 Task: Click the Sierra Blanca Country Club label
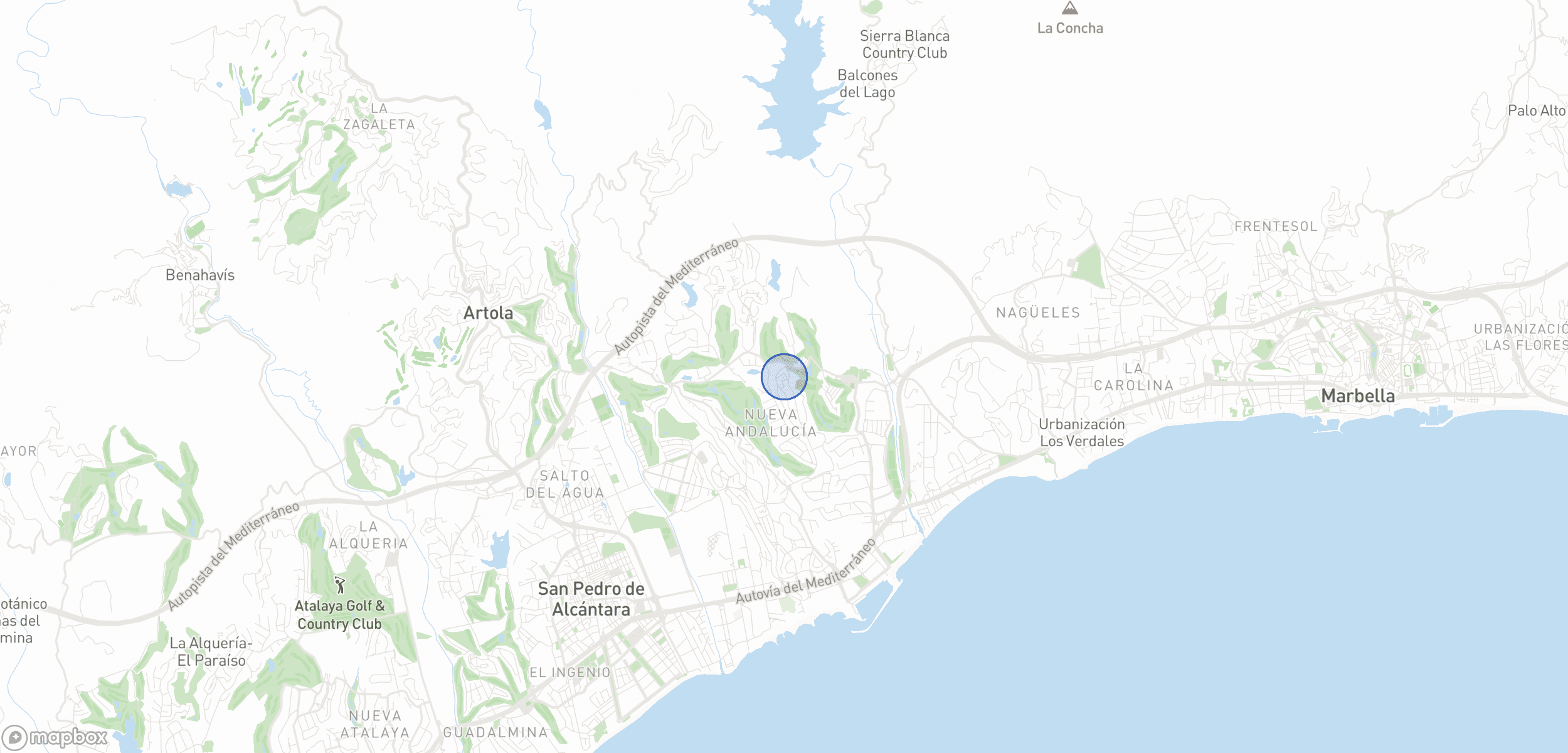coord(904,45)
